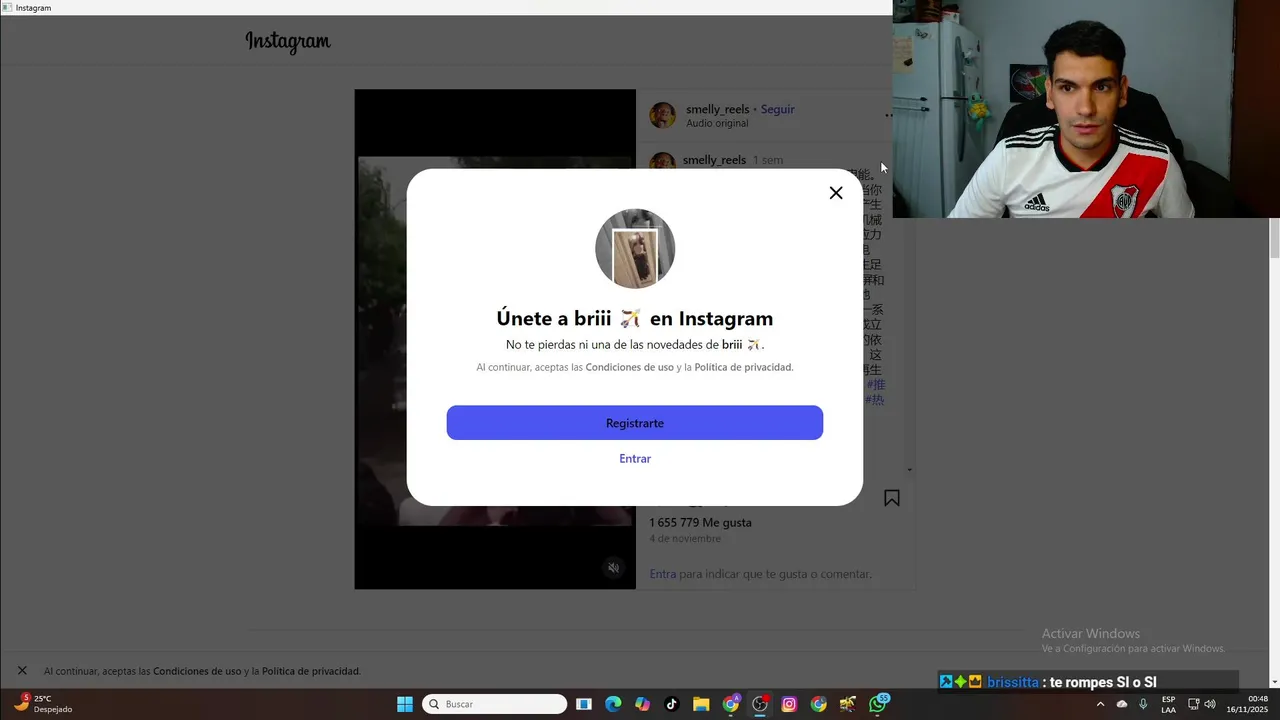The width and height of the screenshot is (1280, 720).
Task: Click the page vertical scrollbar thumb
Action: click(x=1274, y=238)
